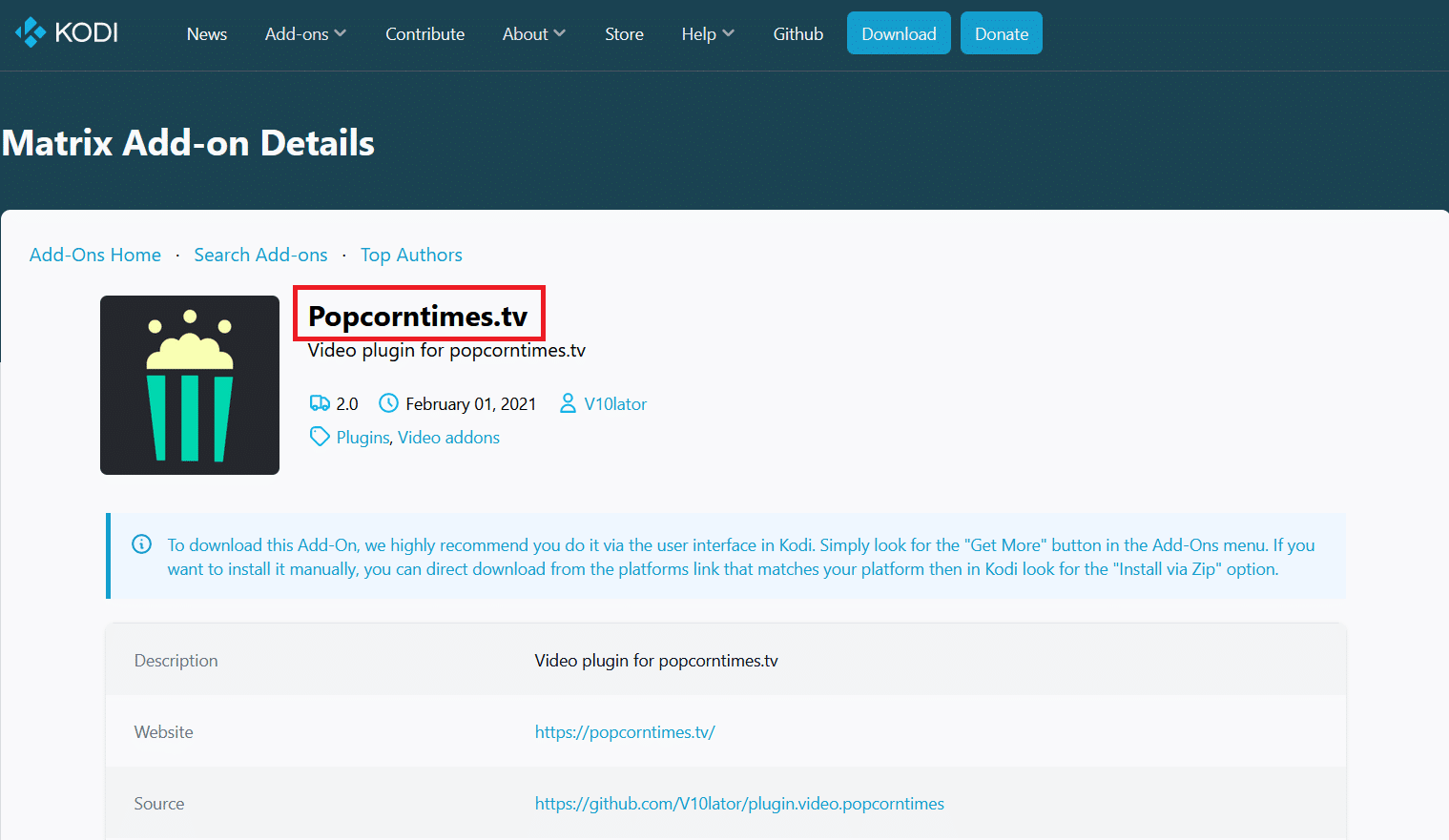Open the Contribute page

[425, 34]
